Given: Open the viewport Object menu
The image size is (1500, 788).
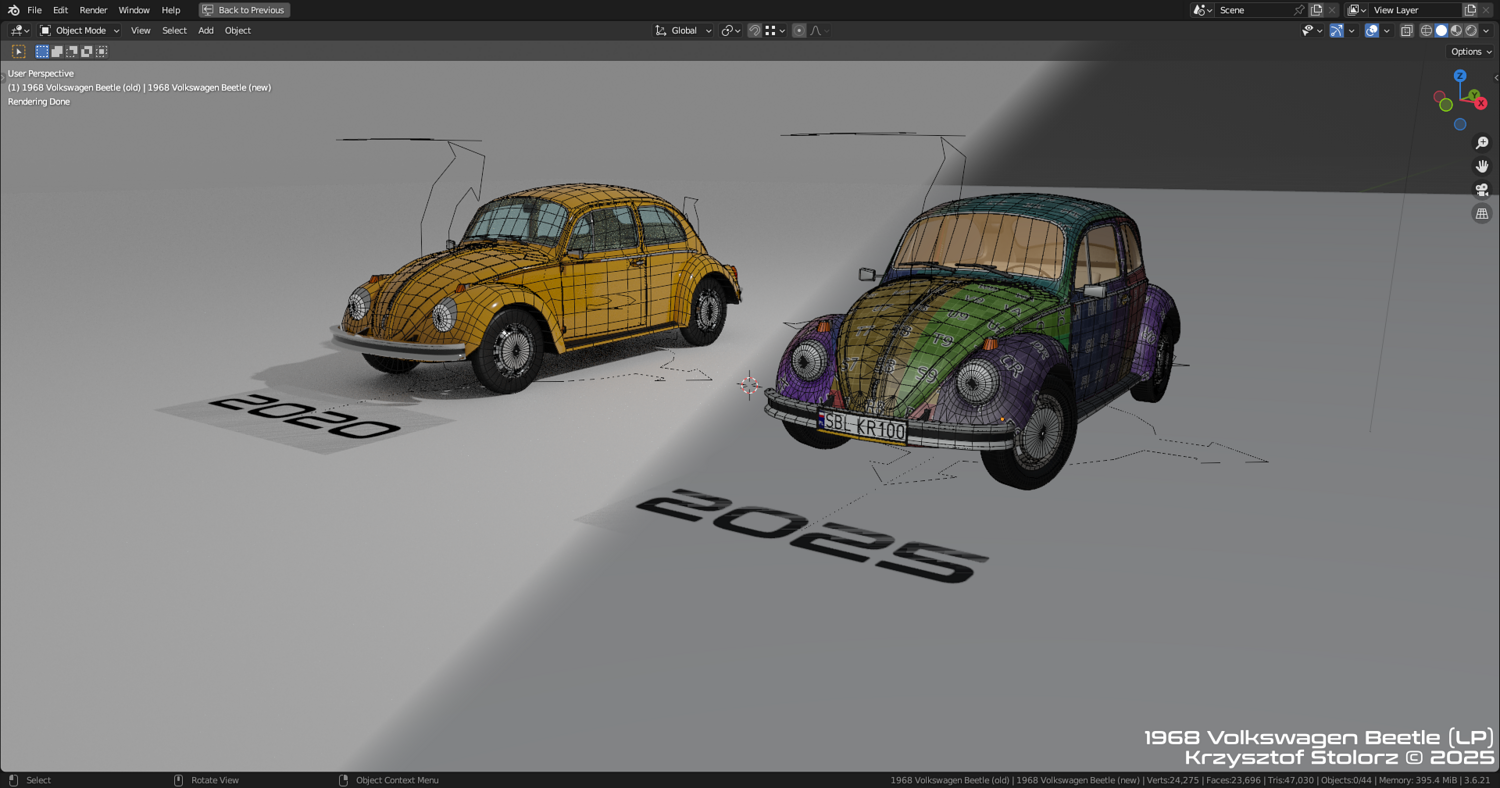Looking at the screenshot, I should coord(238,31).
